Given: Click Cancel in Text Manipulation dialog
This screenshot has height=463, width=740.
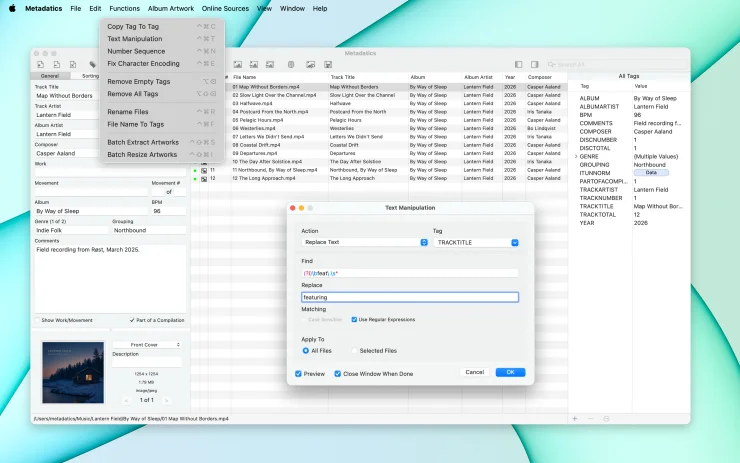Looking at the screenshot, I should [x=474, y=372].
